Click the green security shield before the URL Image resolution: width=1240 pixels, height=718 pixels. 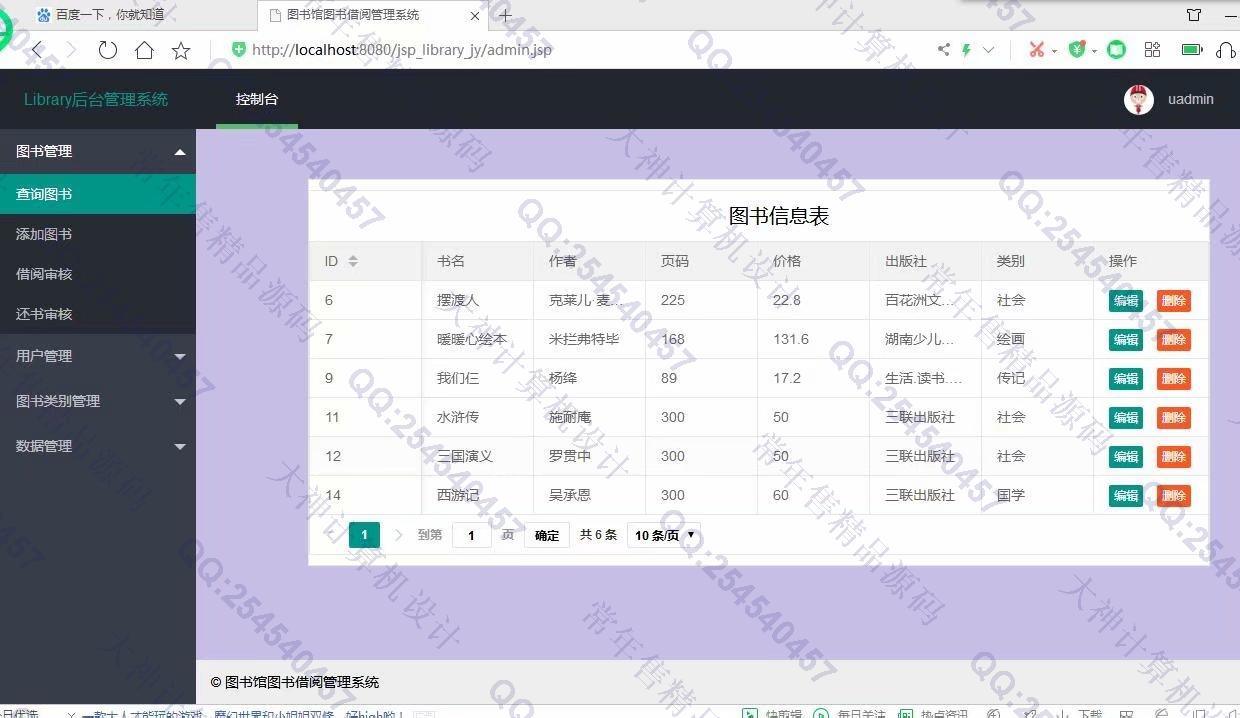pyautogui.click(x=238, y=49)
